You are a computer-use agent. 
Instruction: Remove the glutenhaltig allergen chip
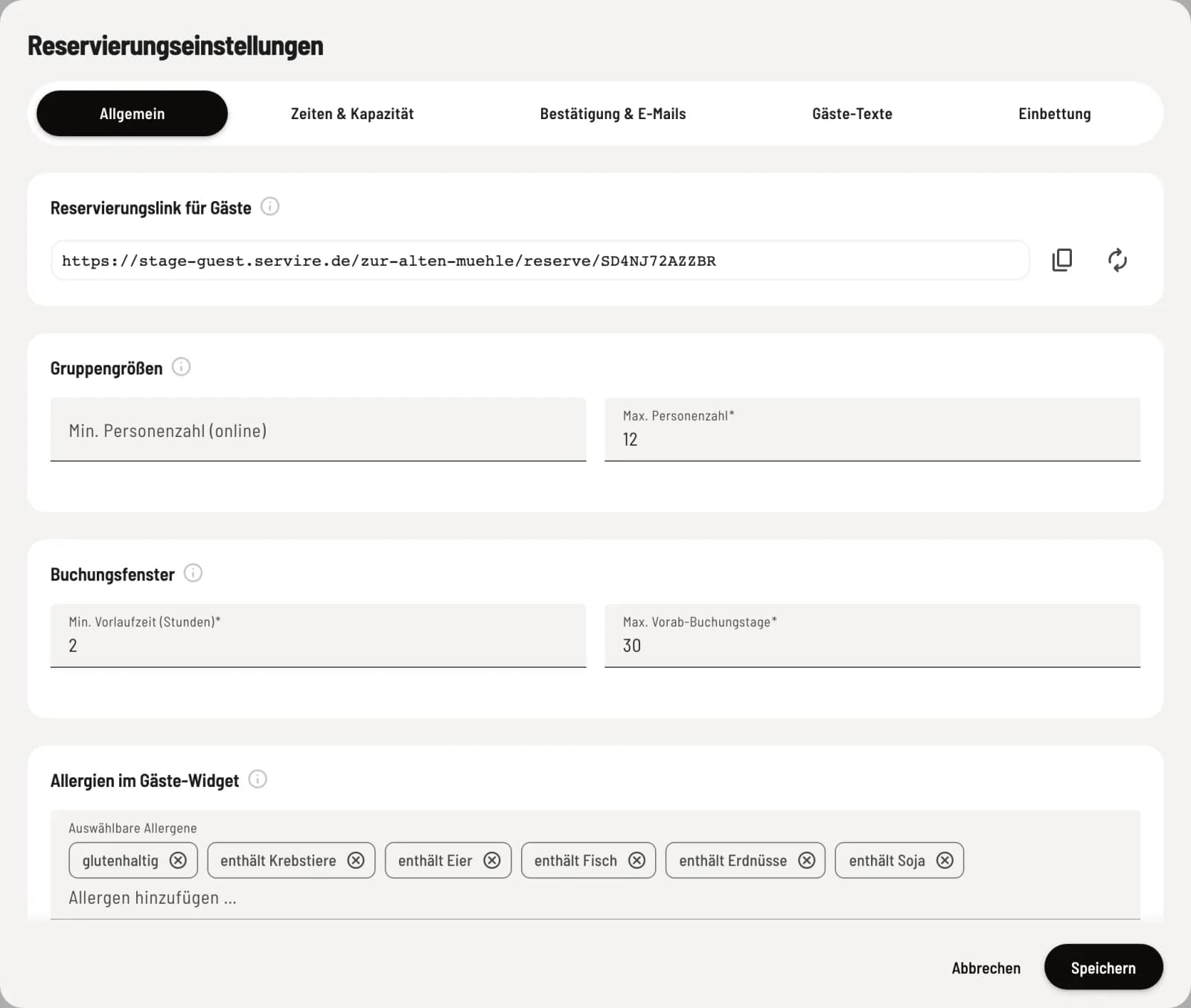(x=178, y=860)
